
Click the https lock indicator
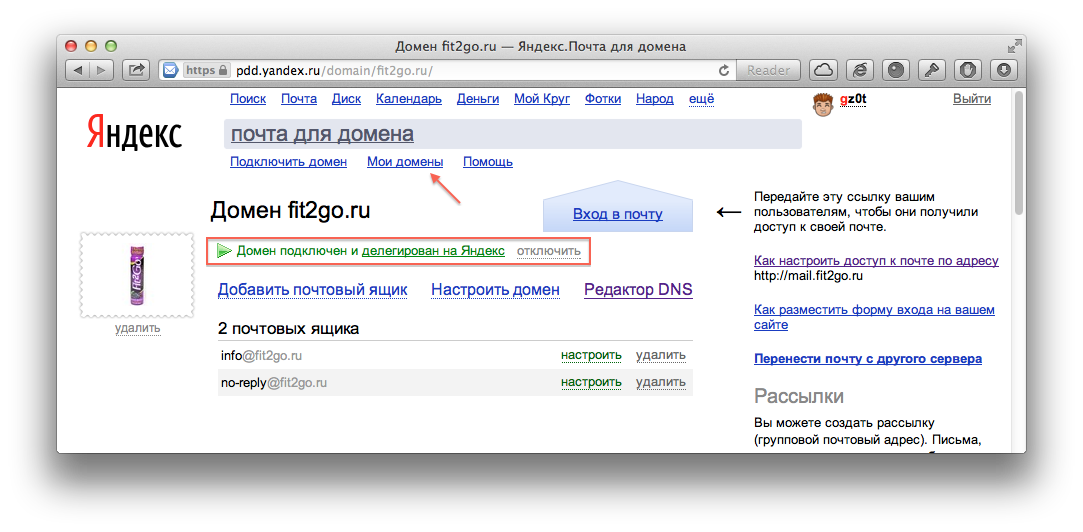[205, 70]
